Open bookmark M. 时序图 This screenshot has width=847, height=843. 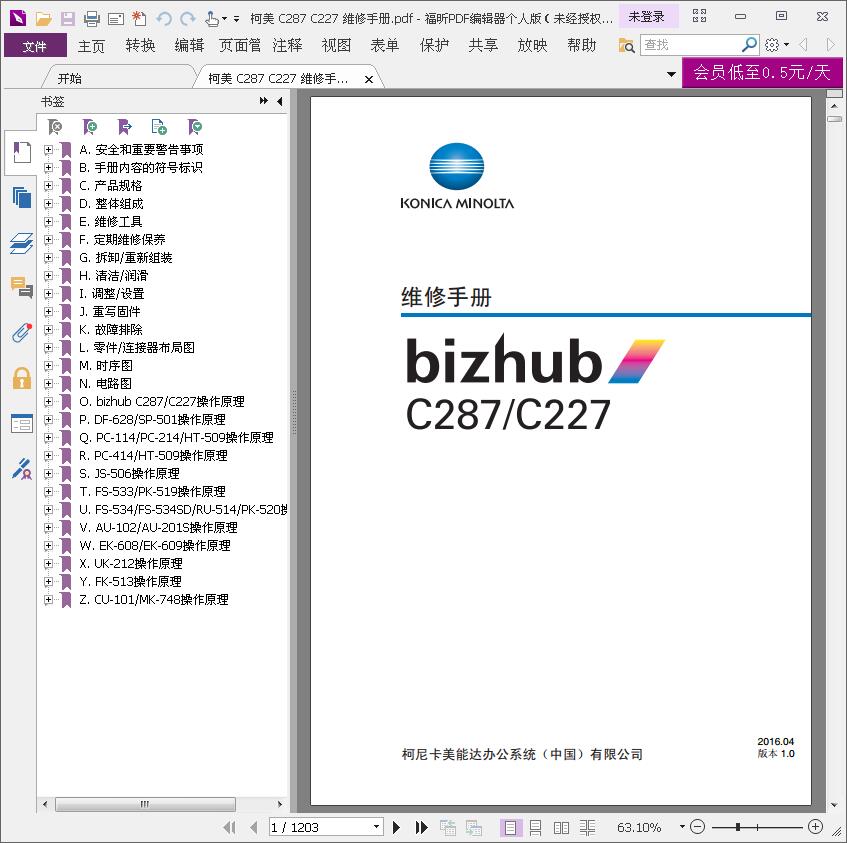tap(105, 366)
